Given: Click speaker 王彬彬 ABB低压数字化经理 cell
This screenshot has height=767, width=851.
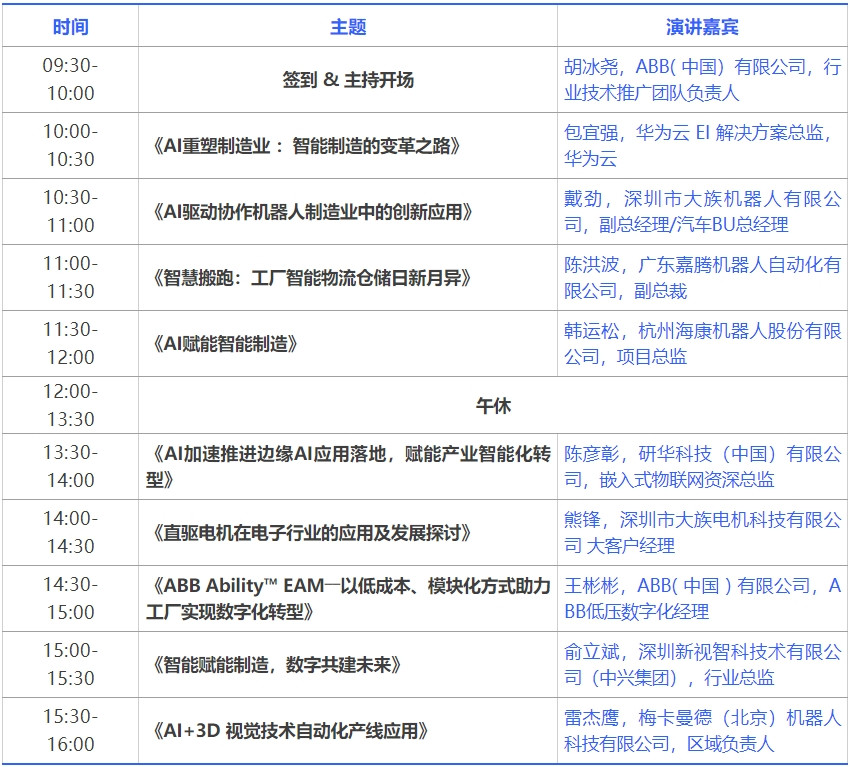Looking at the screenshot, I should [x=702, y=598].
